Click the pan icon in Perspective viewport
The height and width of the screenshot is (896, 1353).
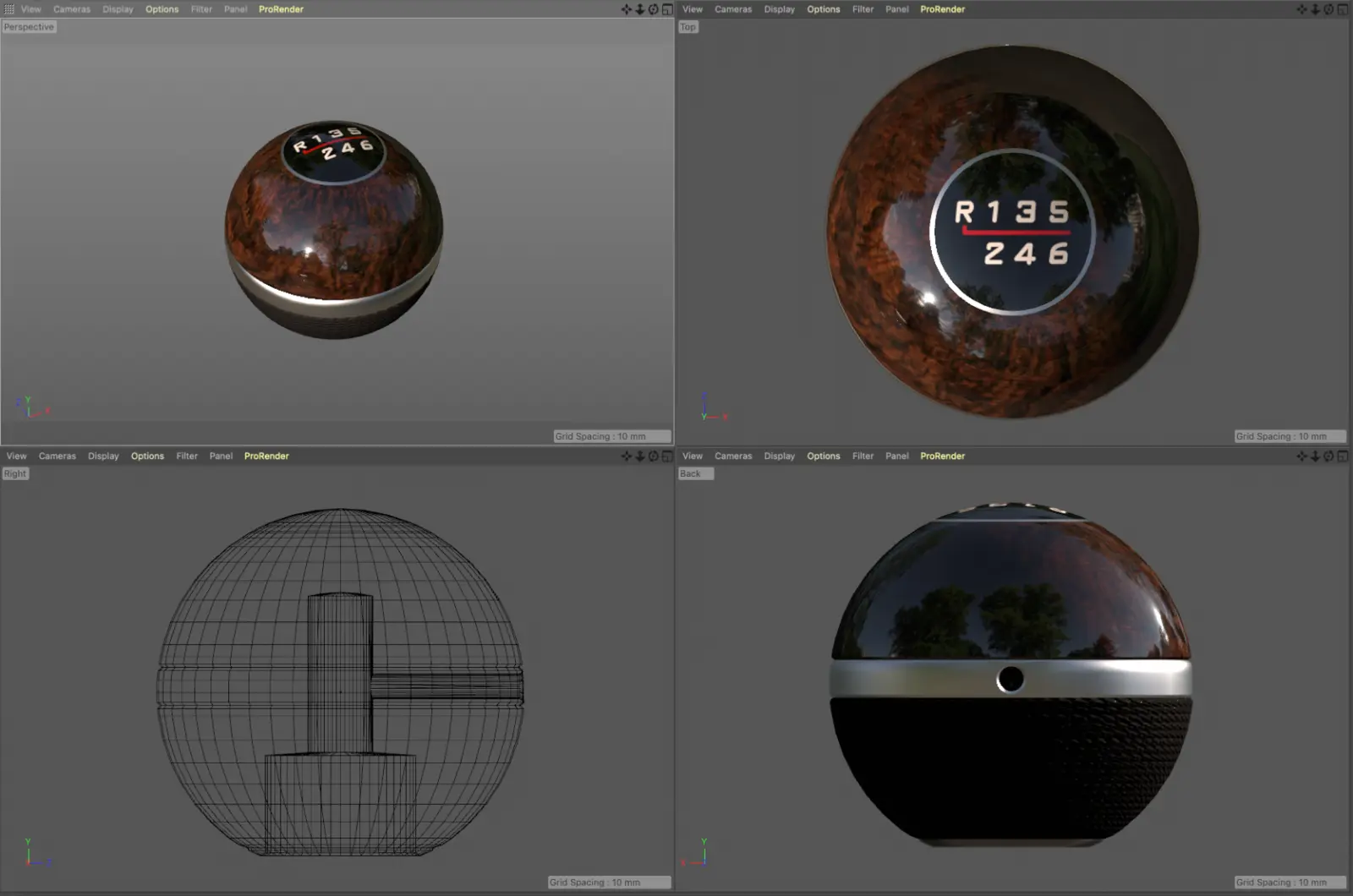pyautogui.click(x=626, y=9)
